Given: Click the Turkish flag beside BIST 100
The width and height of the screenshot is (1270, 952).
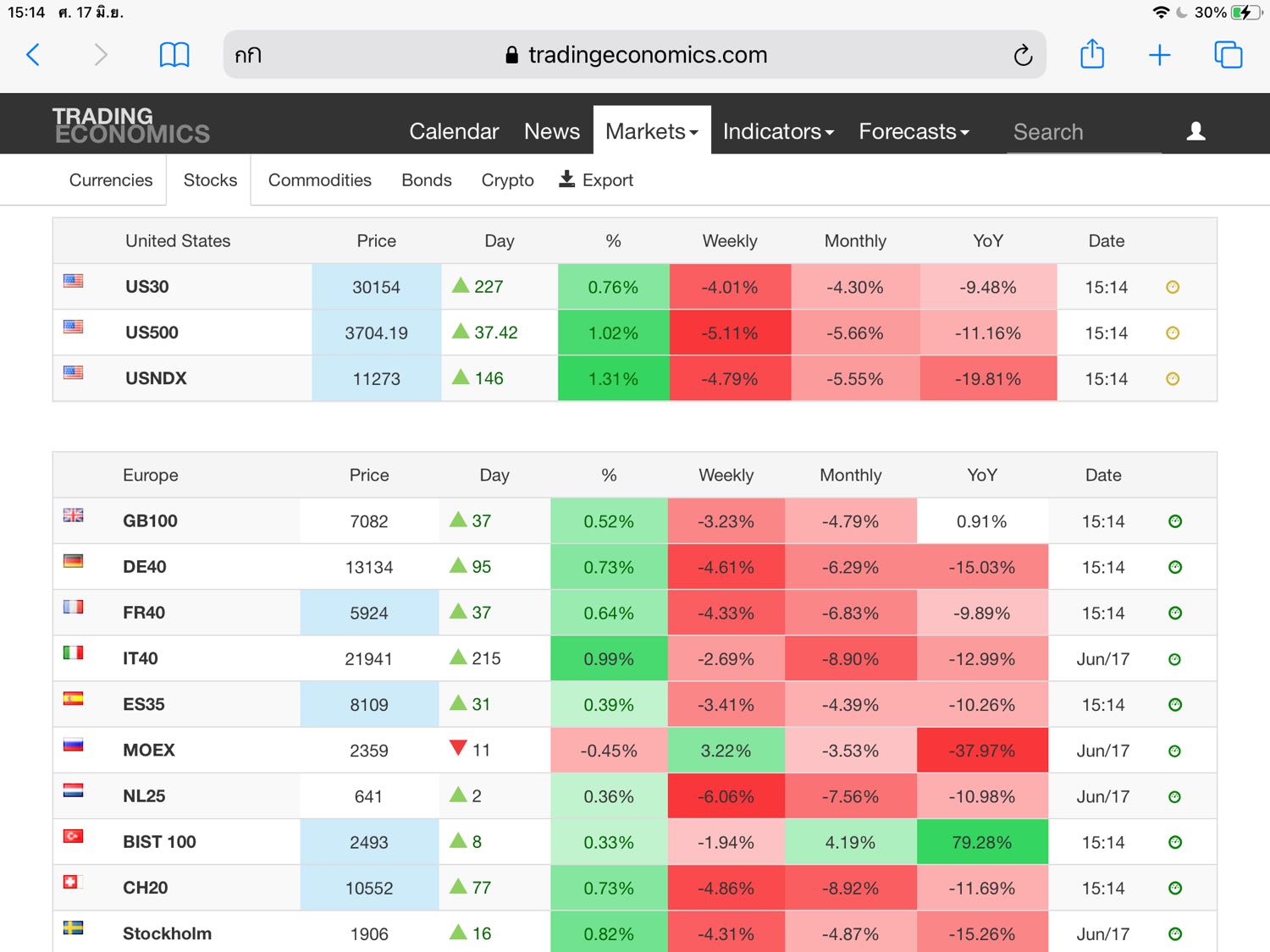Looking at the screenshot, I should pos(74,836).
